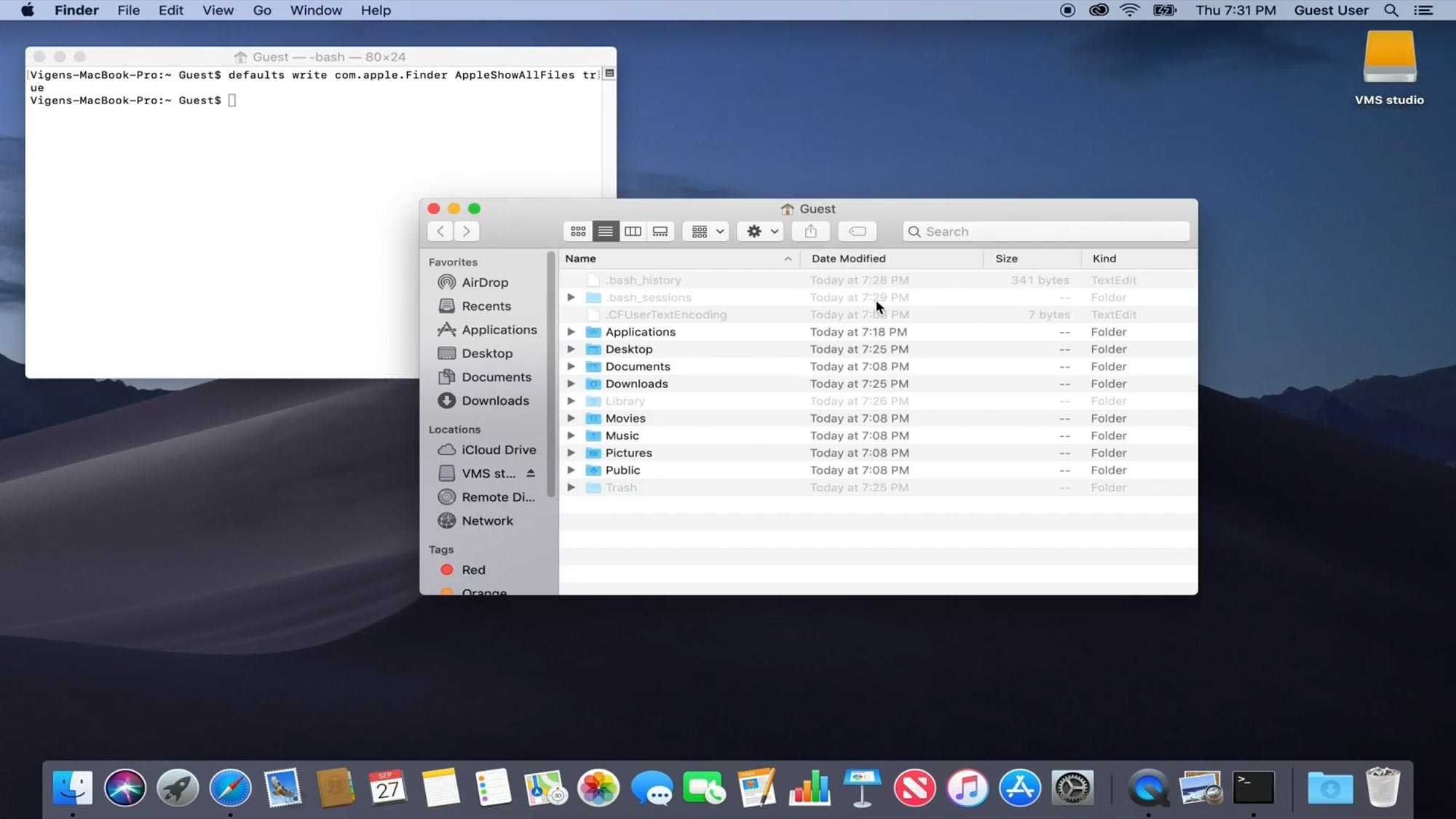Expand the .bash_sessions folder
Viewport: 1456px width, 819px height.
click(x=571, y=297)
